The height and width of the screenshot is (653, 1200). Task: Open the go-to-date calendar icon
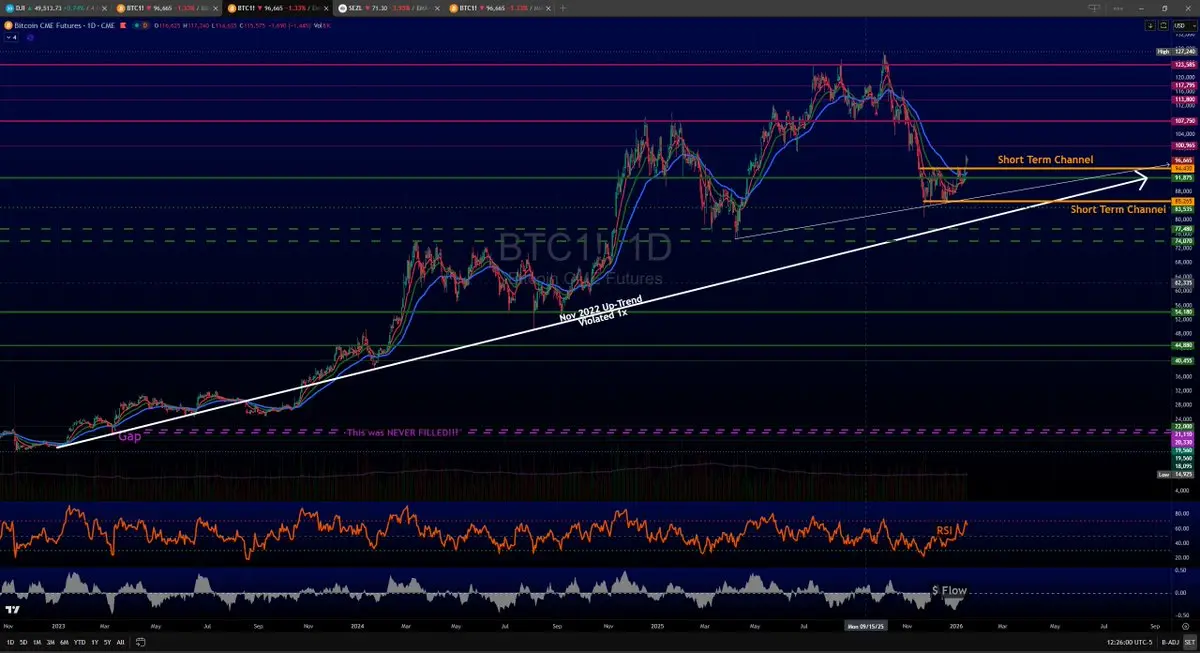[139, 641]
